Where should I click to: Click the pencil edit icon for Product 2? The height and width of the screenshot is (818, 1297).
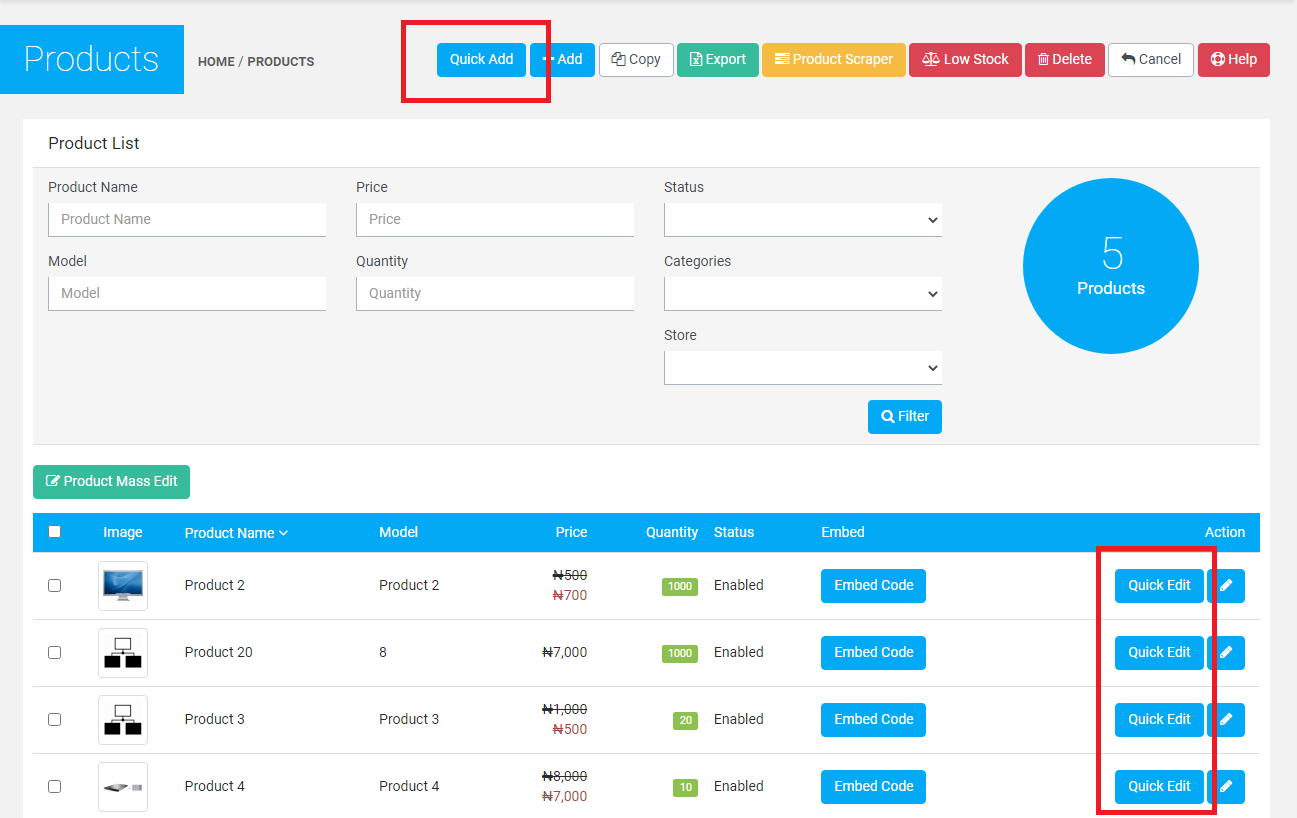1226,586
